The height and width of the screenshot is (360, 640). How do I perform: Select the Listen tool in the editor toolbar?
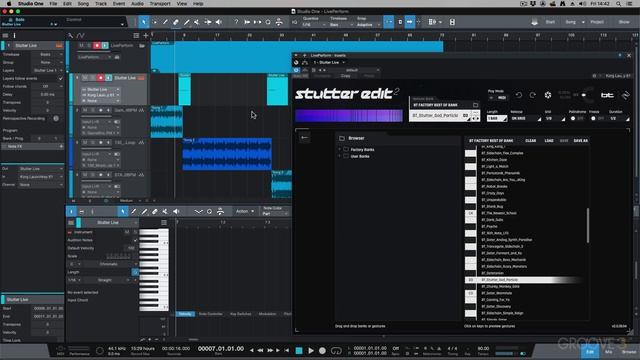coord(176,211)
